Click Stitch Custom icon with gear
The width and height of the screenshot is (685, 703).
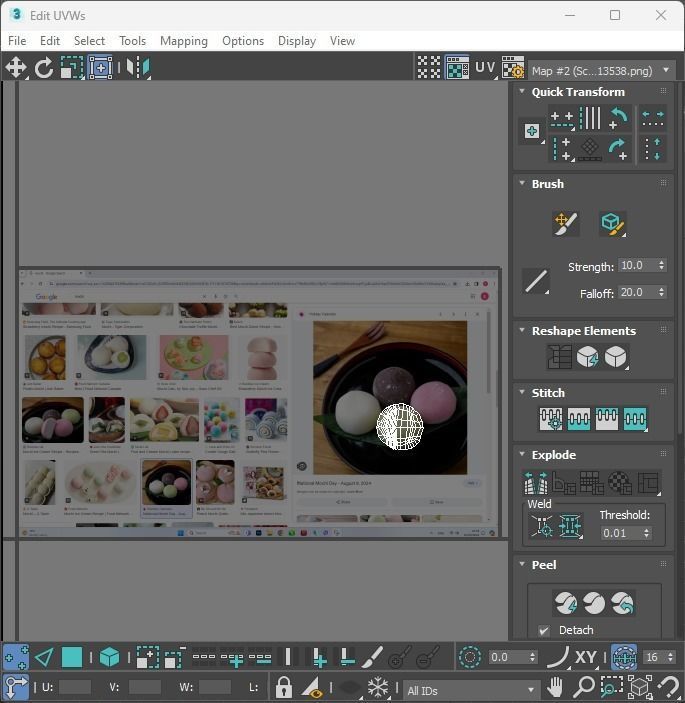551,419
